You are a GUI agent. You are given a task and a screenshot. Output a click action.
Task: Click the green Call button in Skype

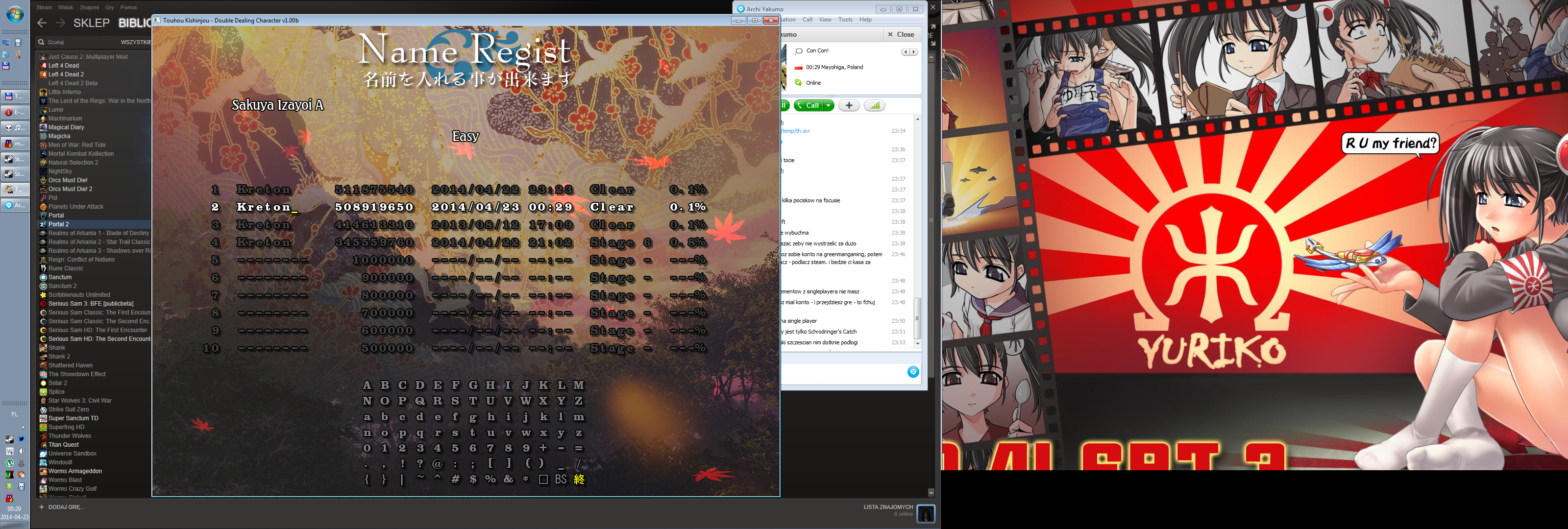(x=809, y=105)
